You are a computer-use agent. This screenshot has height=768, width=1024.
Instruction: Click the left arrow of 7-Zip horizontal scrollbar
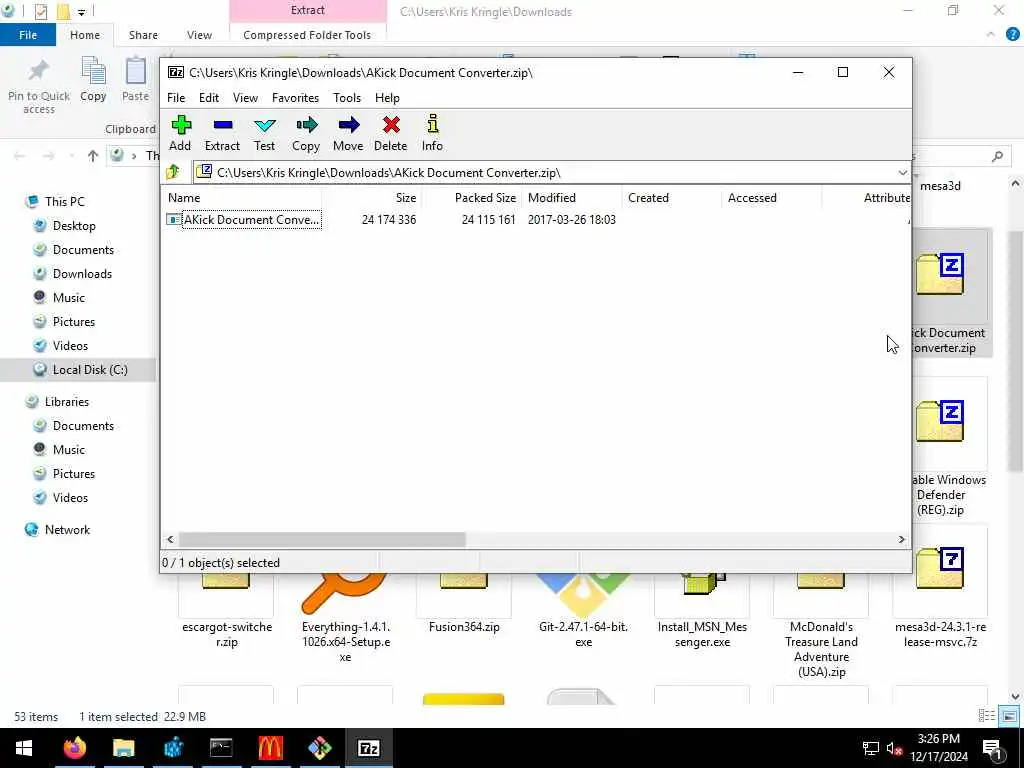(x=170, y=539)
